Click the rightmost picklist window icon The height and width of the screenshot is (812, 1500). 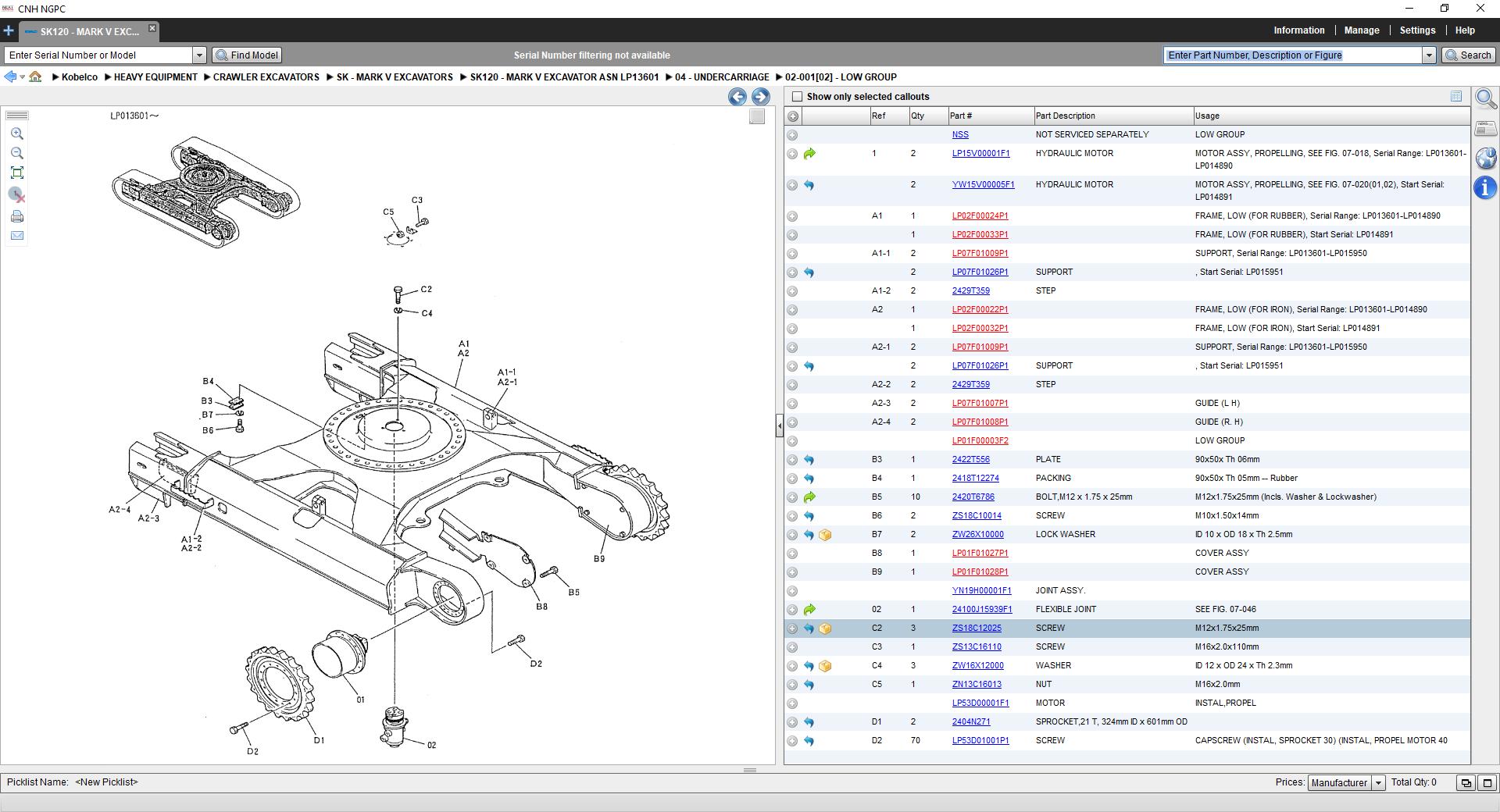pos(1487,782)
